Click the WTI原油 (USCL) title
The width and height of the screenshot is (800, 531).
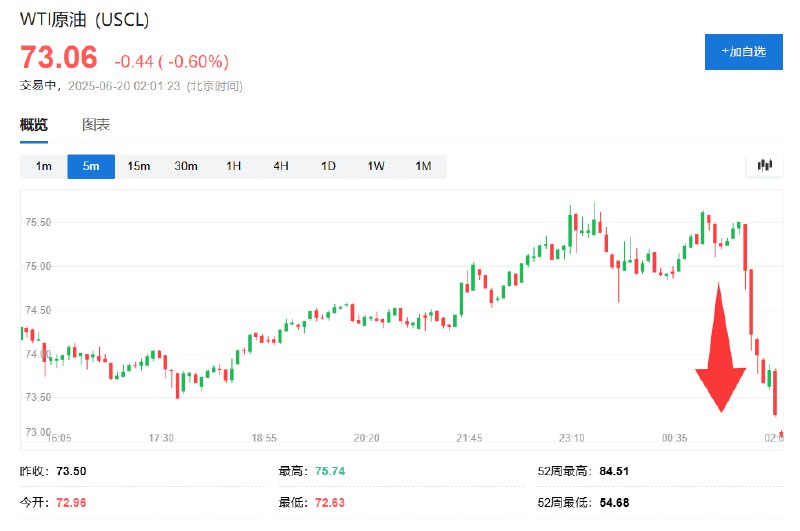tap(84, 20)
